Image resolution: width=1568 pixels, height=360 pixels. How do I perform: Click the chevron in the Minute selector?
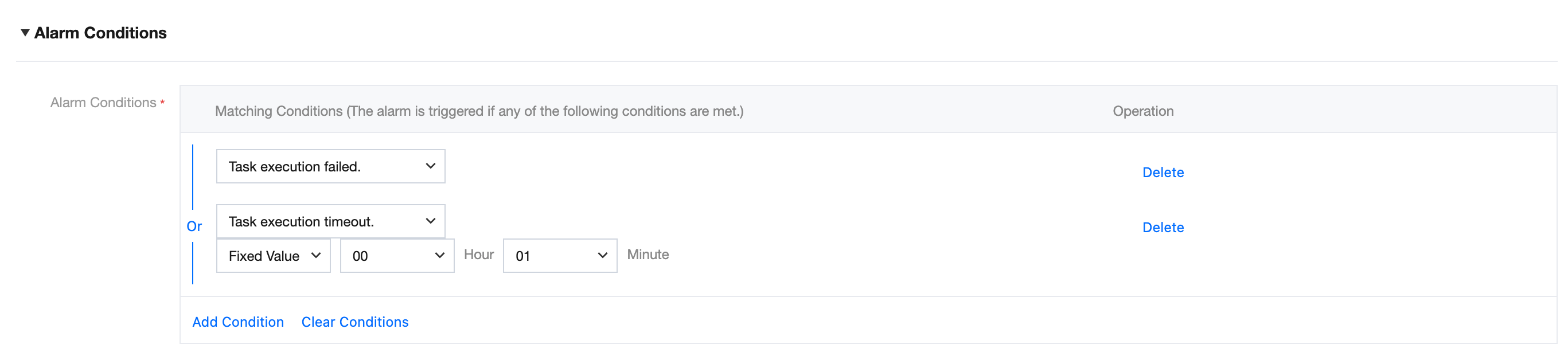click(603, 256)
